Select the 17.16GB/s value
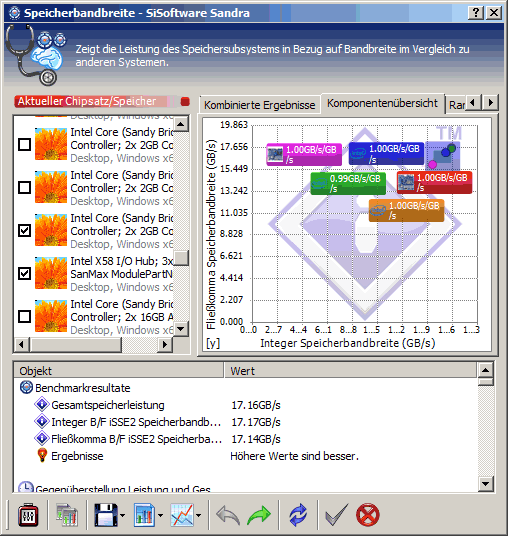Viewport: 508px width, 536px height. click(256, 405)
